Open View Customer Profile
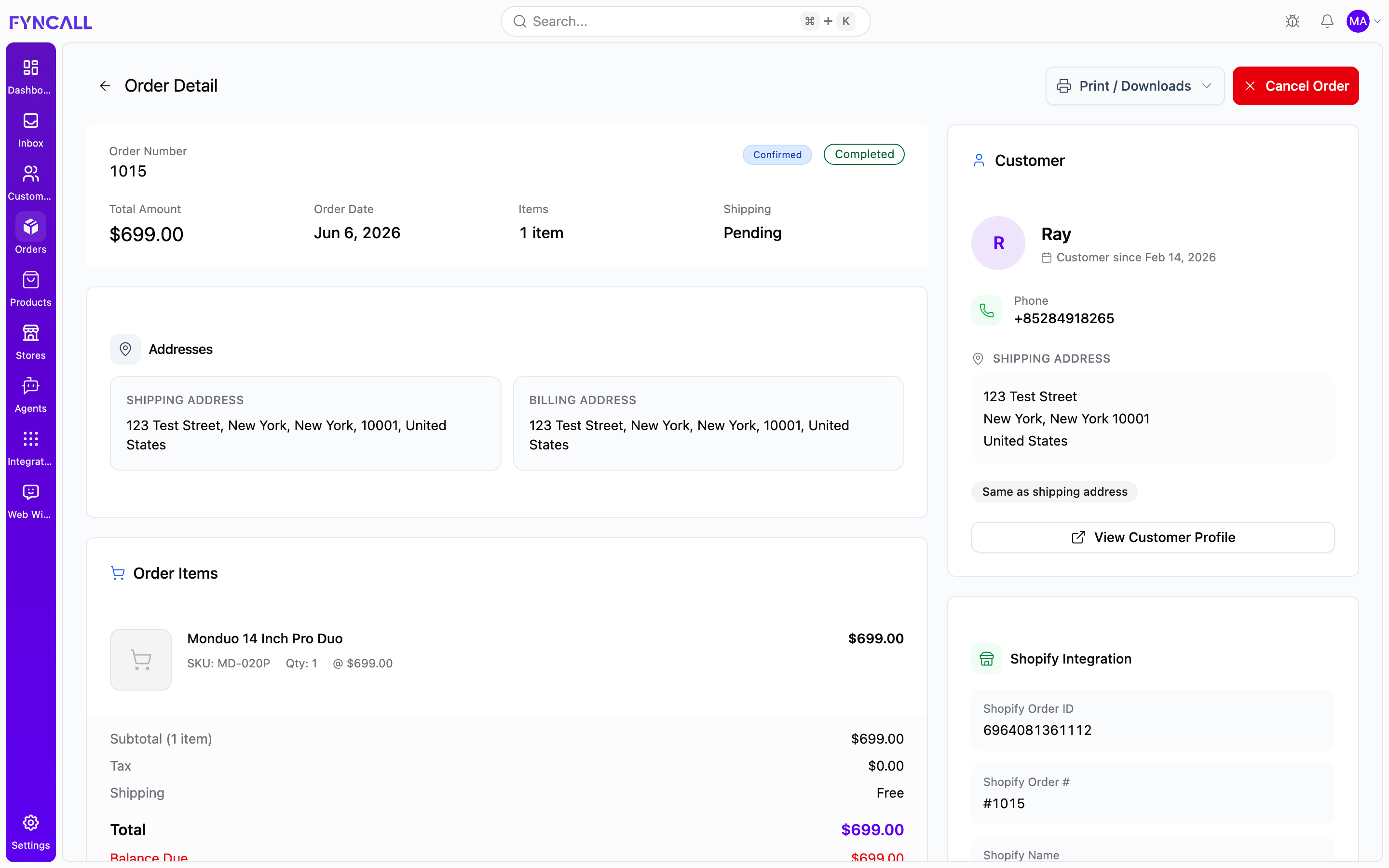 (x=1153, y=537)
